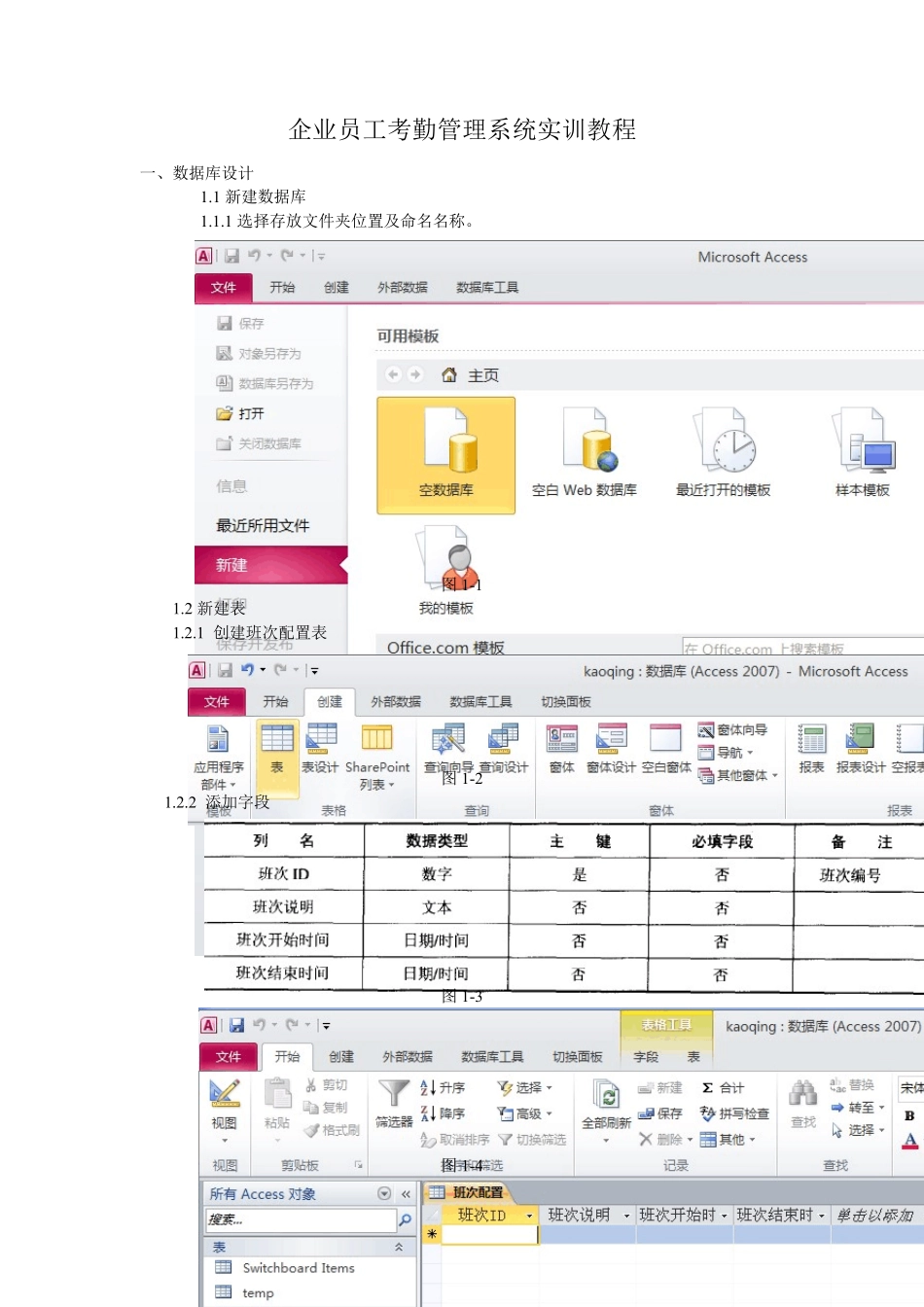Open the temp table in the navigation pane
This screenshot has width=924, height=1307.
[x=245, y=1291]
